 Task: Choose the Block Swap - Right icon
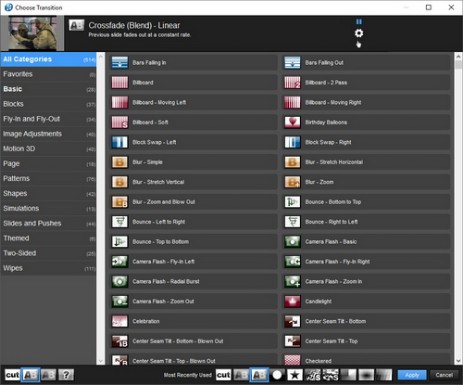point(292,142)
